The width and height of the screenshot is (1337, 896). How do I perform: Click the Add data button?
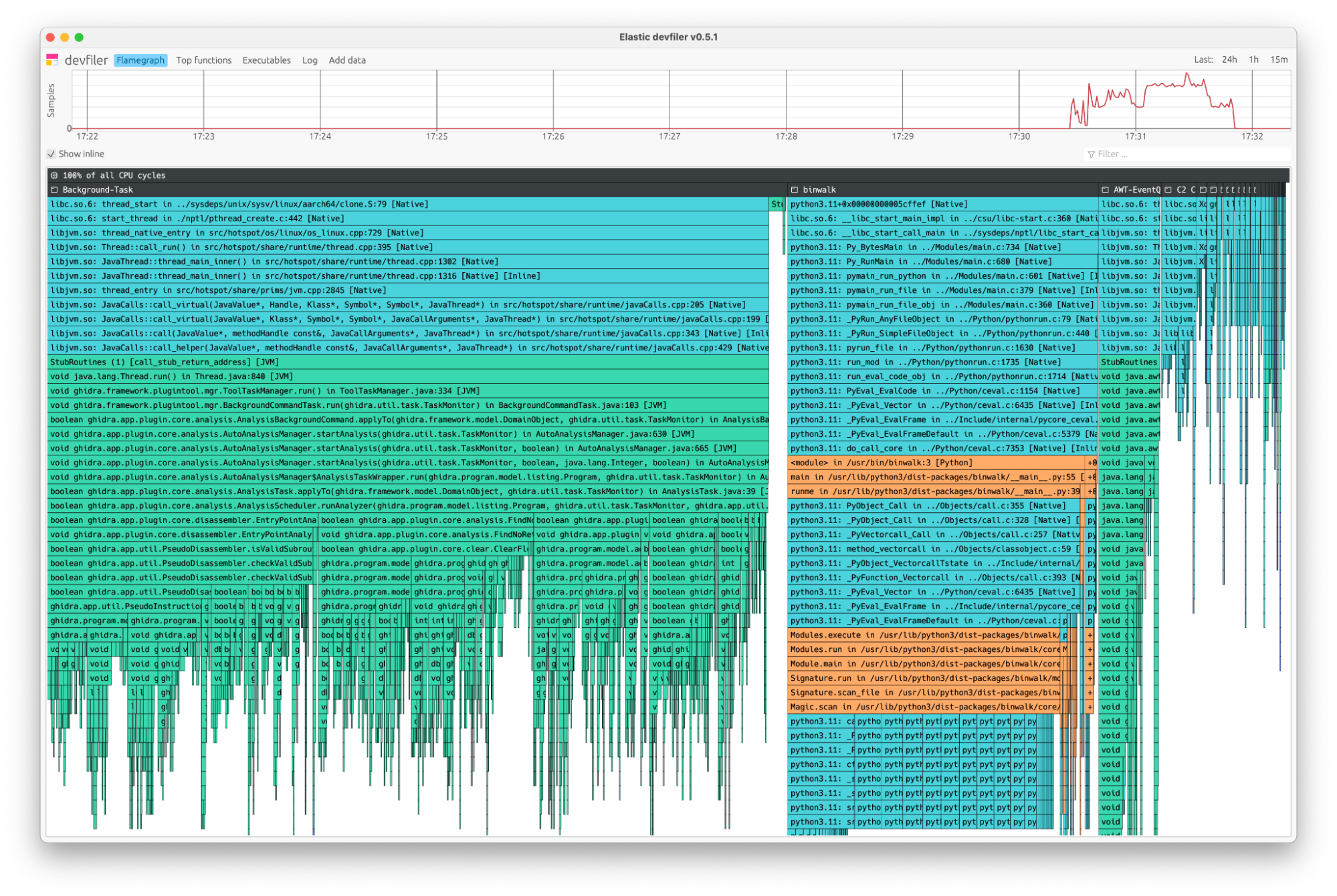point(347,60)
